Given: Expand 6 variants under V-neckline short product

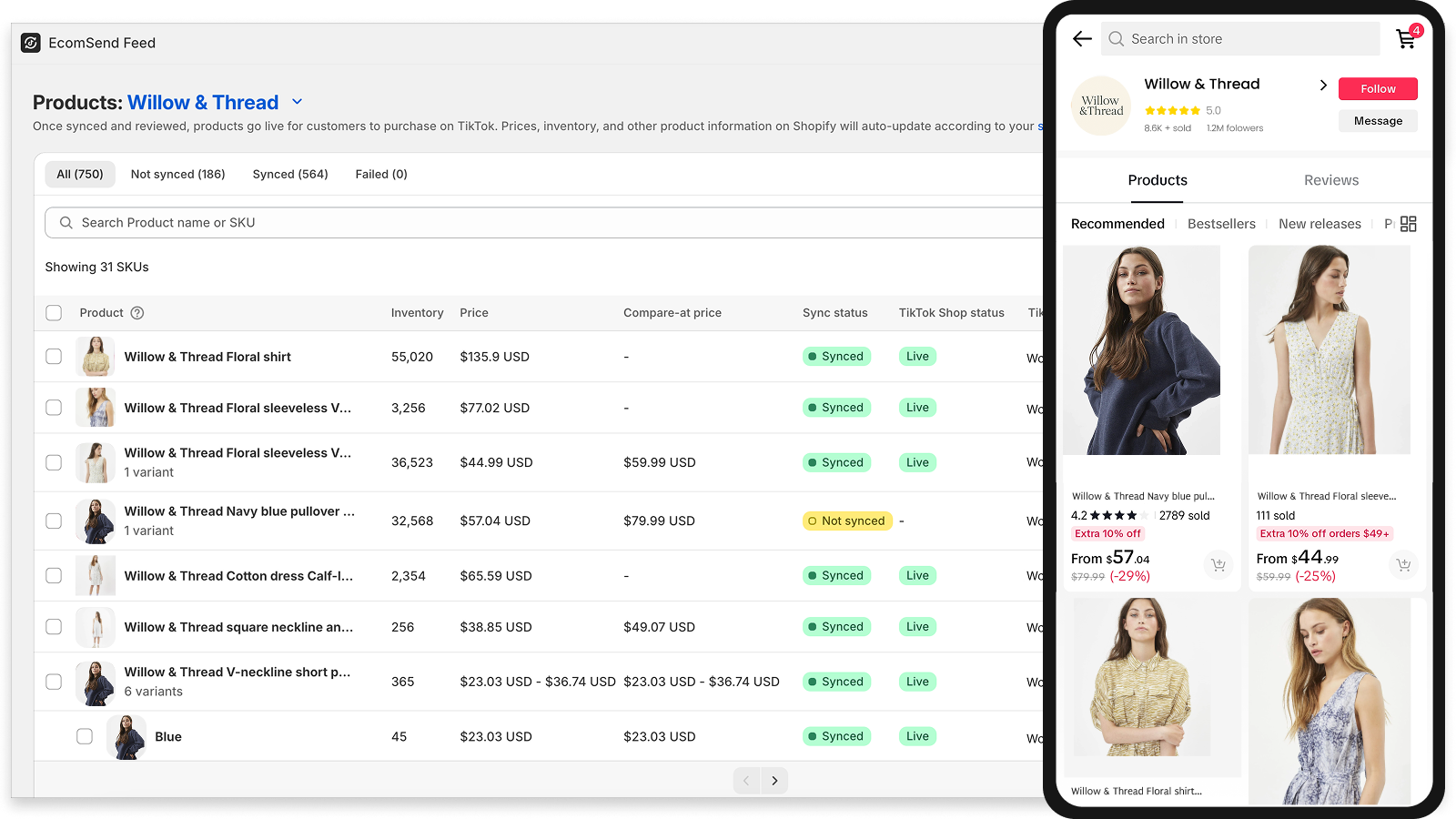Looking at the screenshot, I should point(153,692).
